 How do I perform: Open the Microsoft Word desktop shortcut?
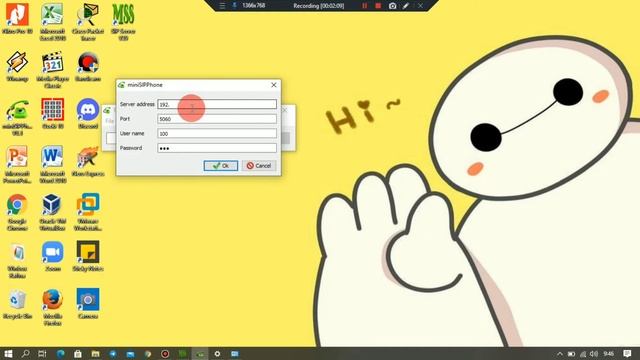[x=53, y=164]
